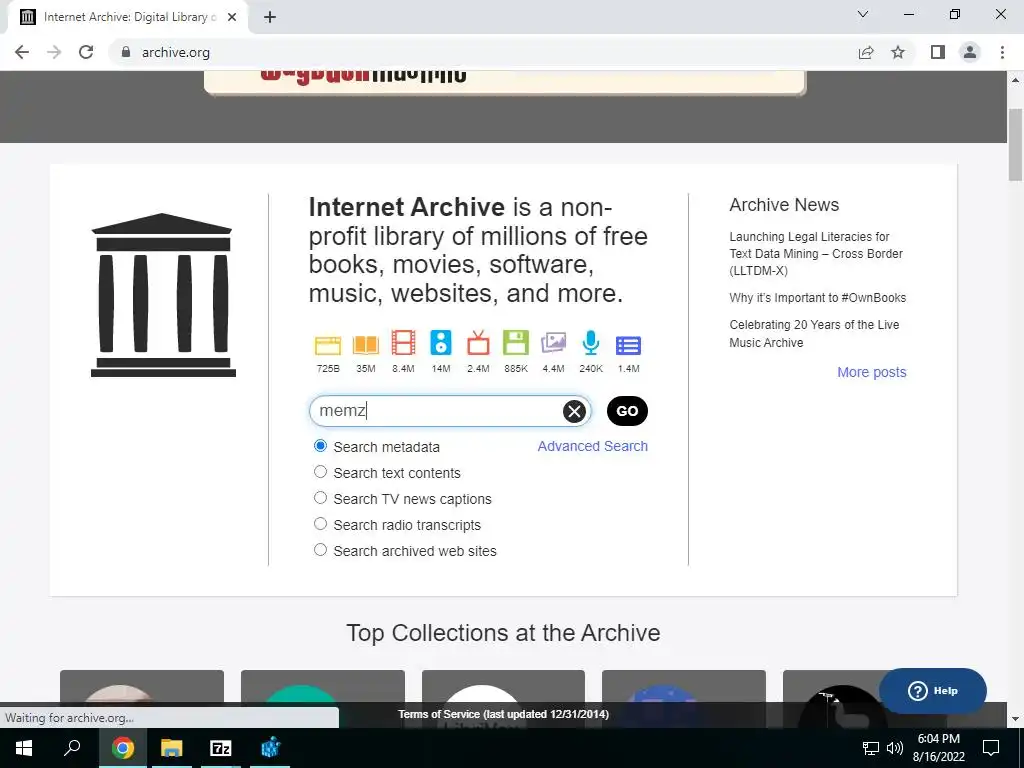
Task: Open the More posts link
Action: [x=872, y=372]
